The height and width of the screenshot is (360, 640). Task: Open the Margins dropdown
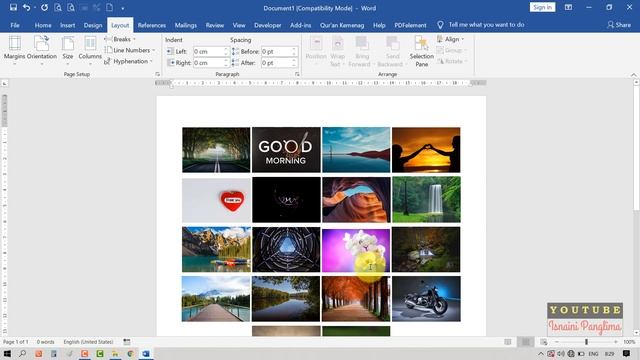coord(14,51)
